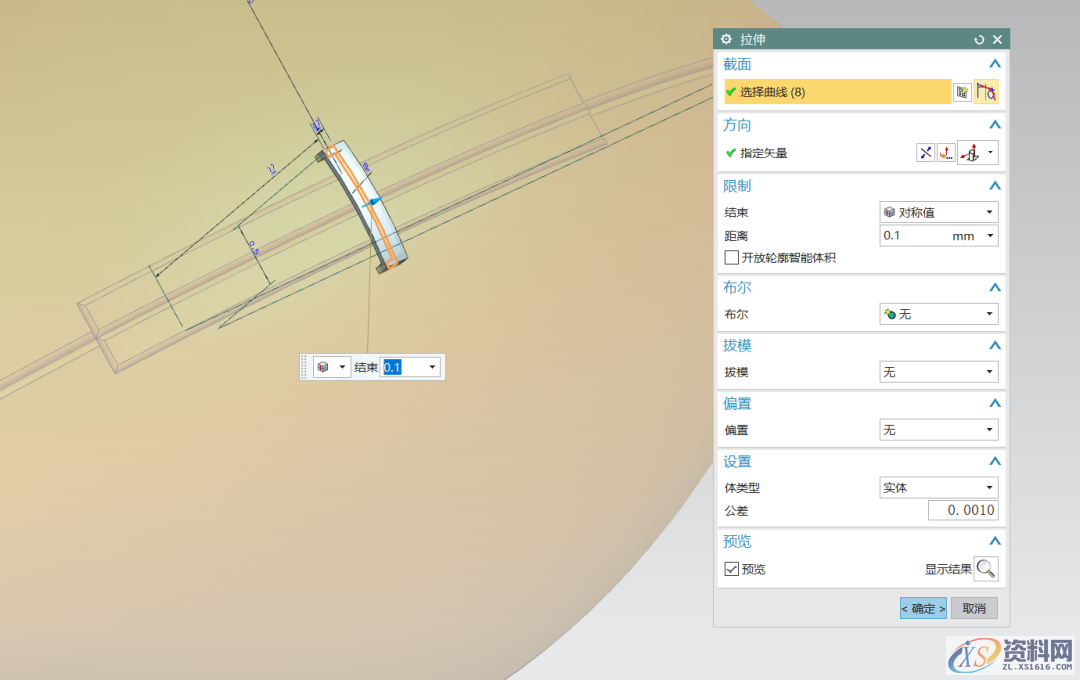Uncheck the 预览 checkbox
The image size is (1080, 680).
[732, 569]
